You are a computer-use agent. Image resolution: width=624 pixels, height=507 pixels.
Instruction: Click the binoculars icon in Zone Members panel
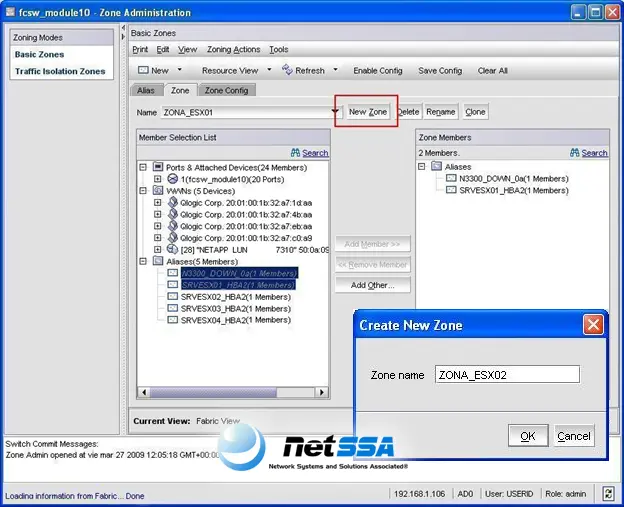(x=575, y=153)
